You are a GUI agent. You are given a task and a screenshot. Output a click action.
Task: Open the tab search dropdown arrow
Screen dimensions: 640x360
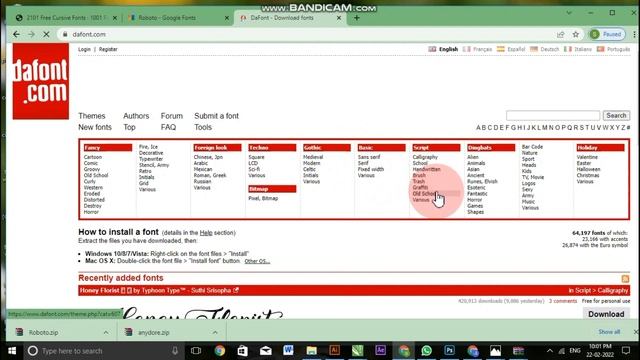coord(569,13)
